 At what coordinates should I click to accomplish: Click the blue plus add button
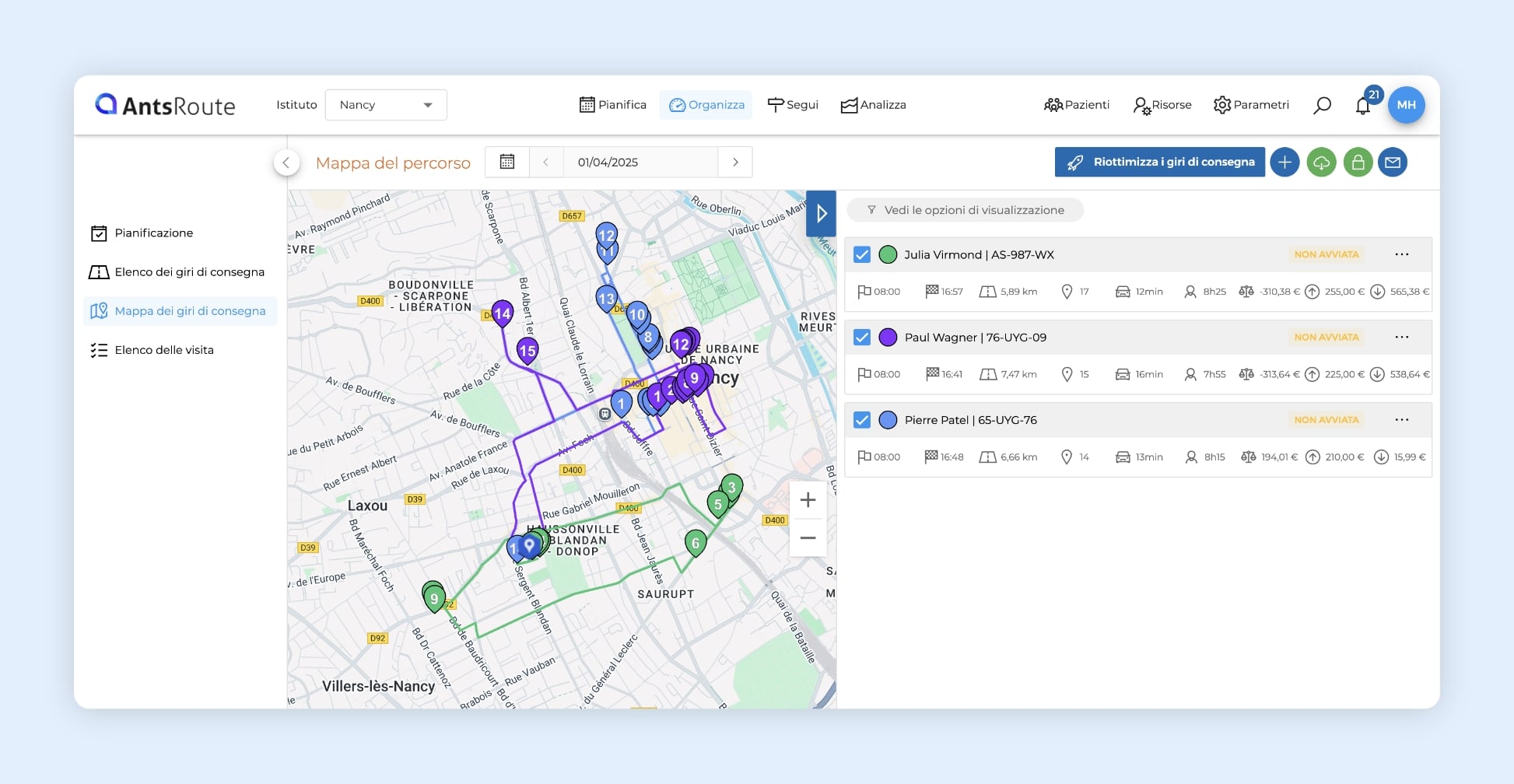point(1284,163)
